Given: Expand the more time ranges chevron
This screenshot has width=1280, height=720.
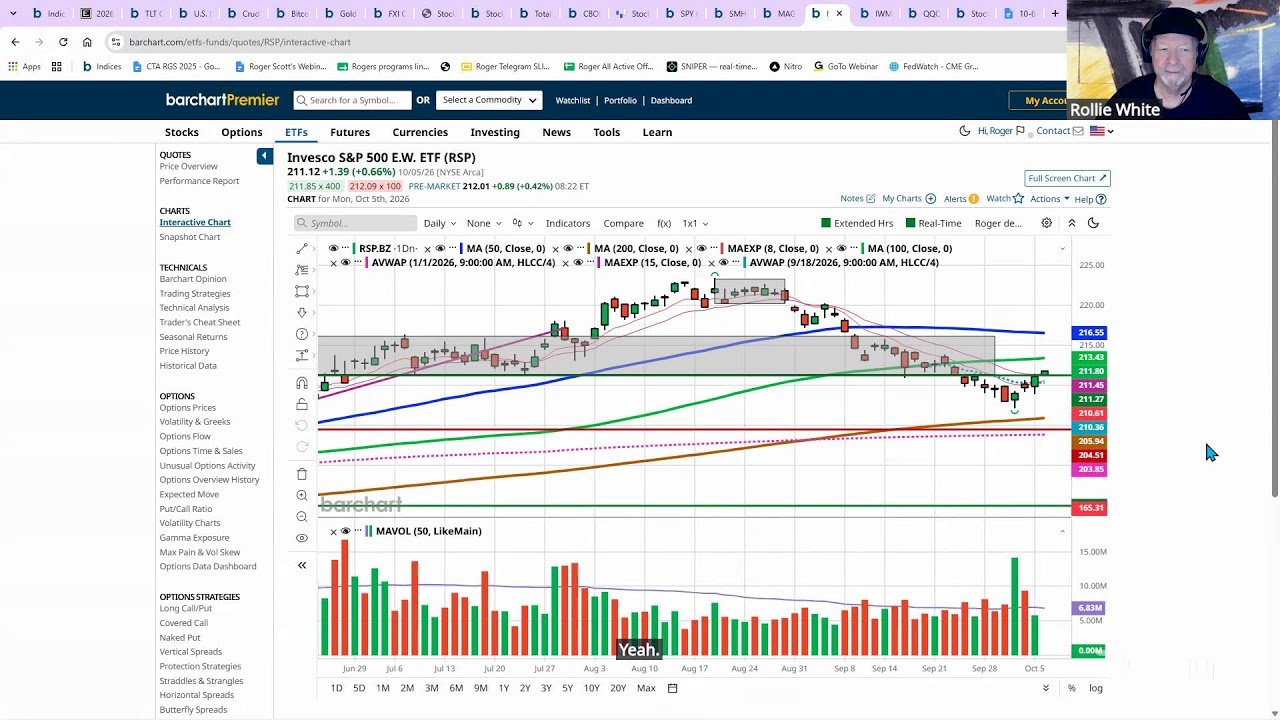Looking at the screenshot, I should [x=1046, y=688].
